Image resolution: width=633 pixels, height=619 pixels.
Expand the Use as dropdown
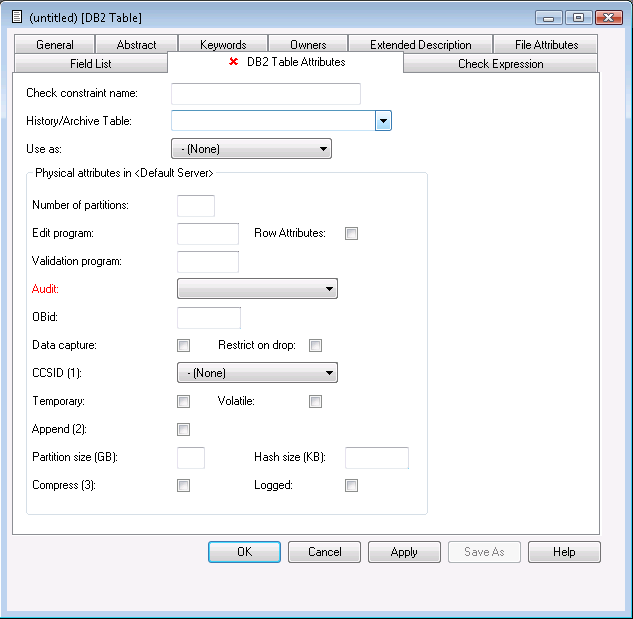[251, 149]
